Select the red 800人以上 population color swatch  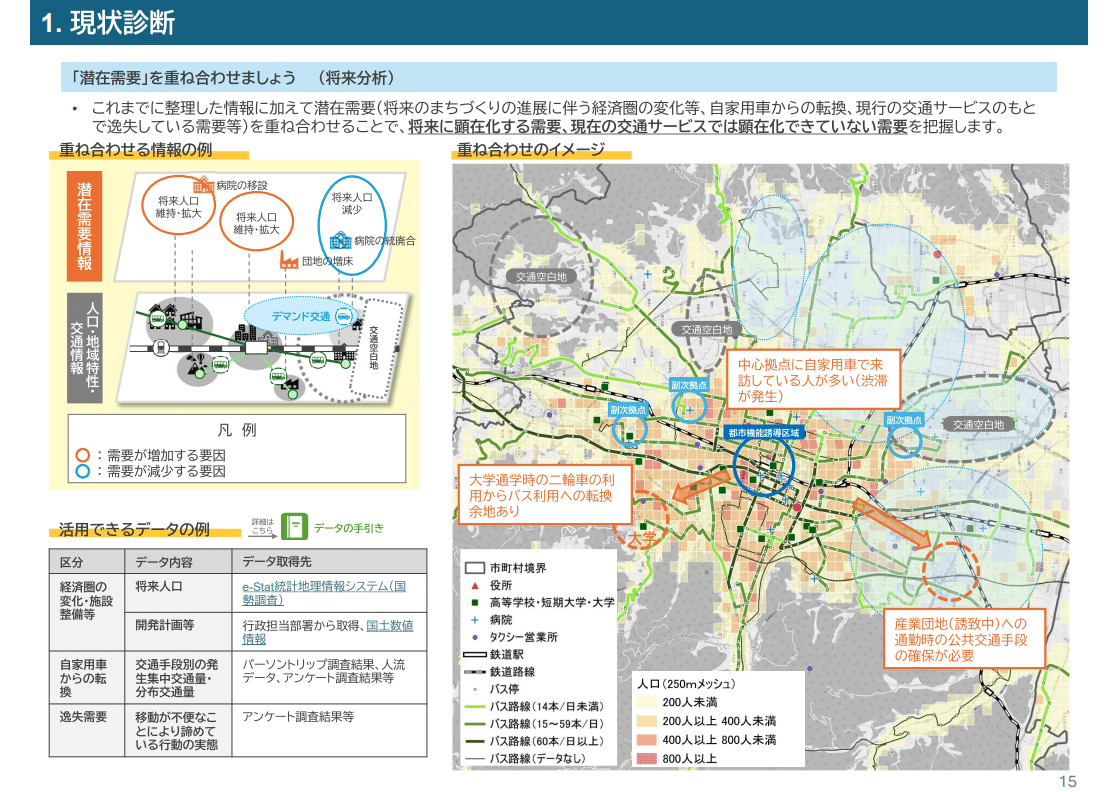click(646, 757)
